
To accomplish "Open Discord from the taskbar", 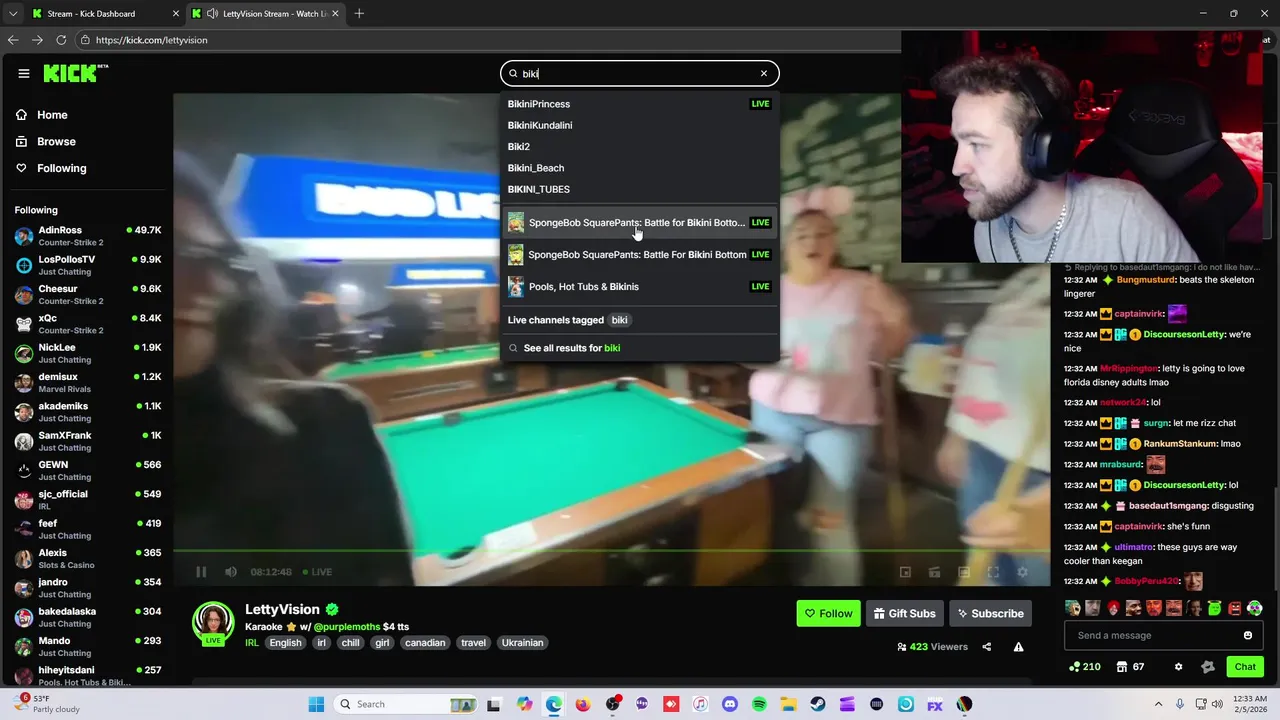I will tap(730, 704).
